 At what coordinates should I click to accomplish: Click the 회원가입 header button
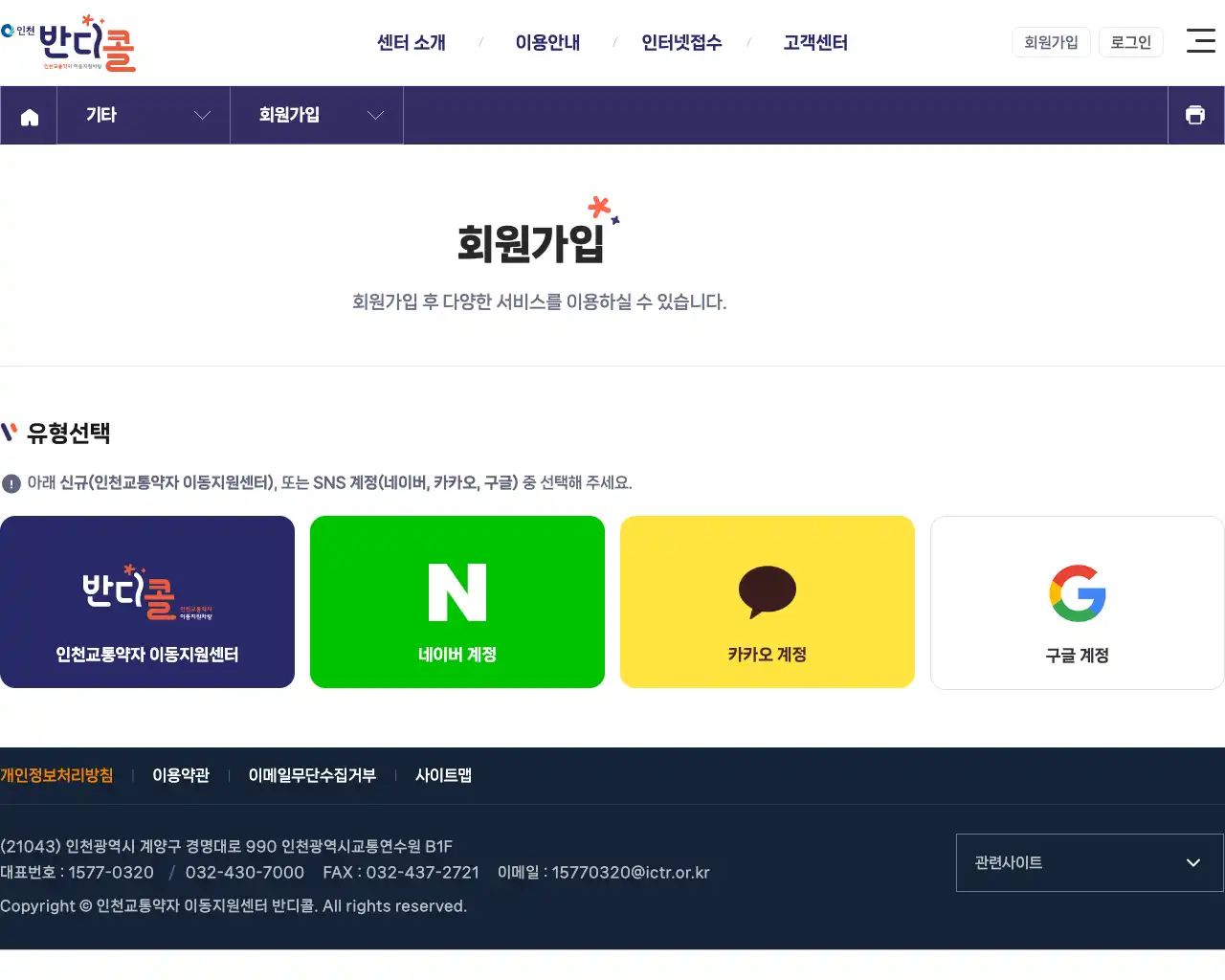[x=1051, y=42]
